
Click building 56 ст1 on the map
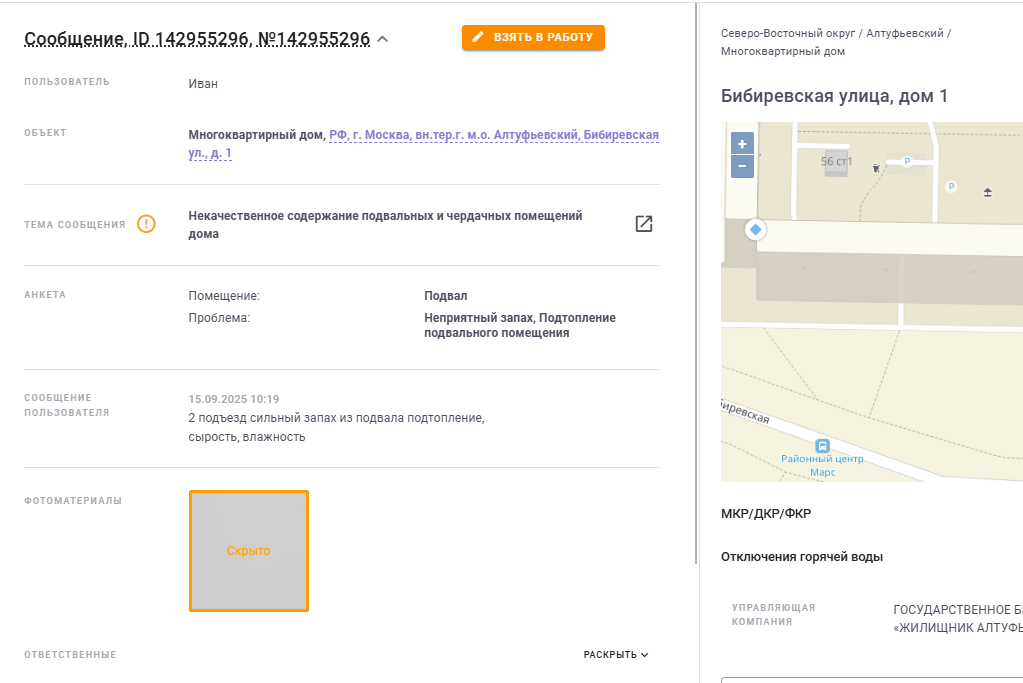pyautogui.click(x=836, y=162)
